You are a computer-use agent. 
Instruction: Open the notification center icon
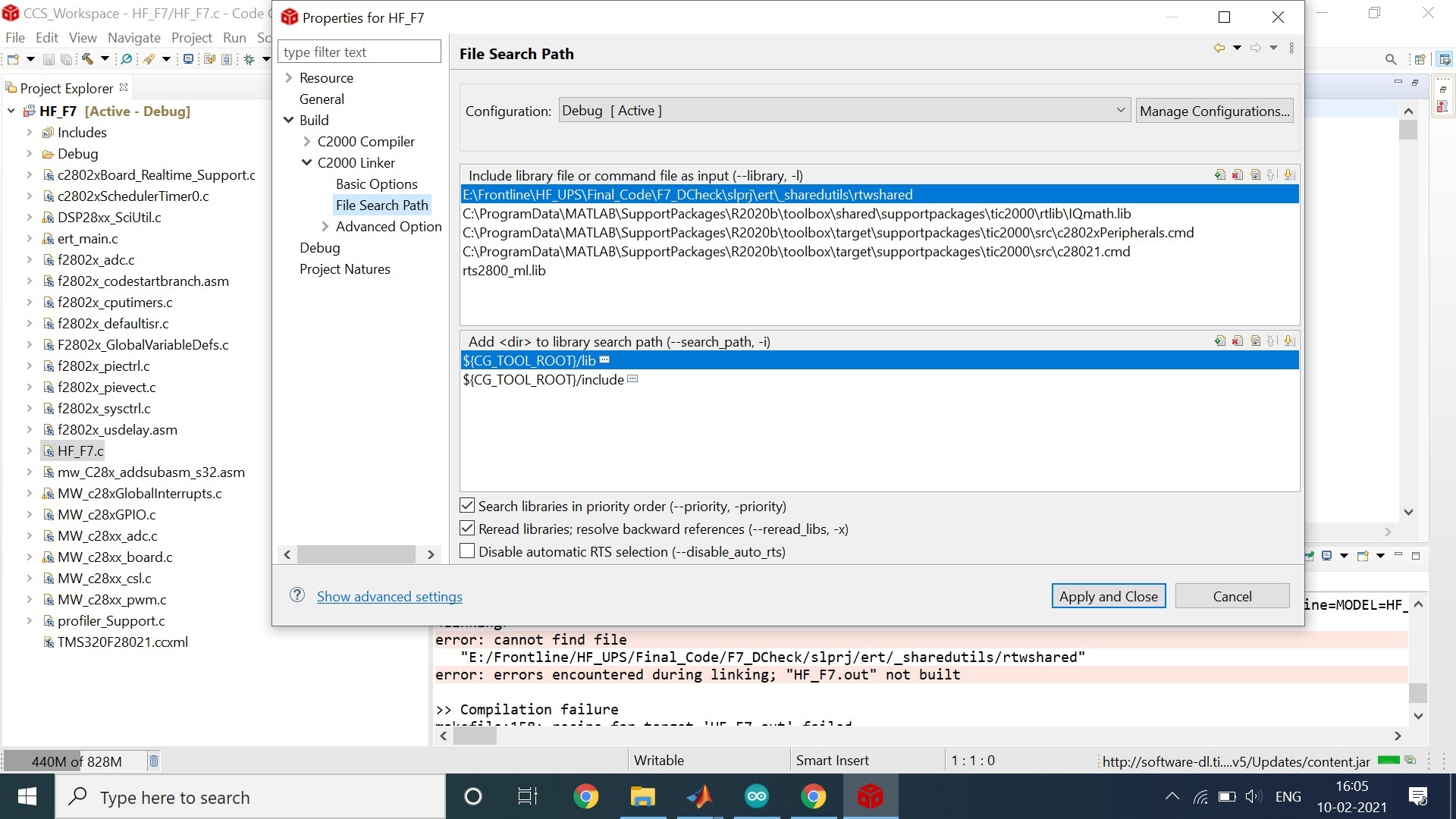[1417, 796]
